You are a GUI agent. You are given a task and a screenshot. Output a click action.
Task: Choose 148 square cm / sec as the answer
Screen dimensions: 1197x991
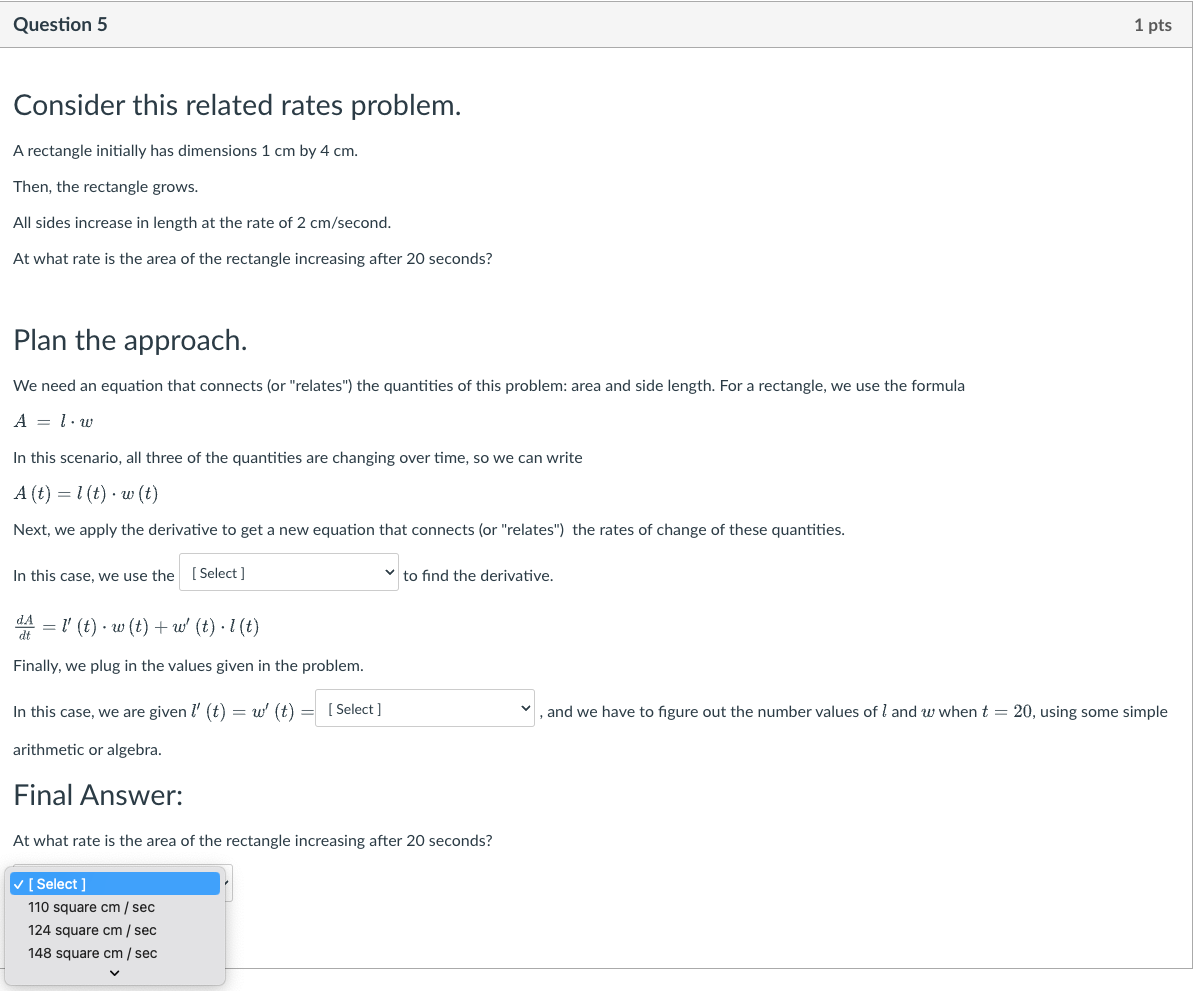pyautogui.click(x=92, y=953)
